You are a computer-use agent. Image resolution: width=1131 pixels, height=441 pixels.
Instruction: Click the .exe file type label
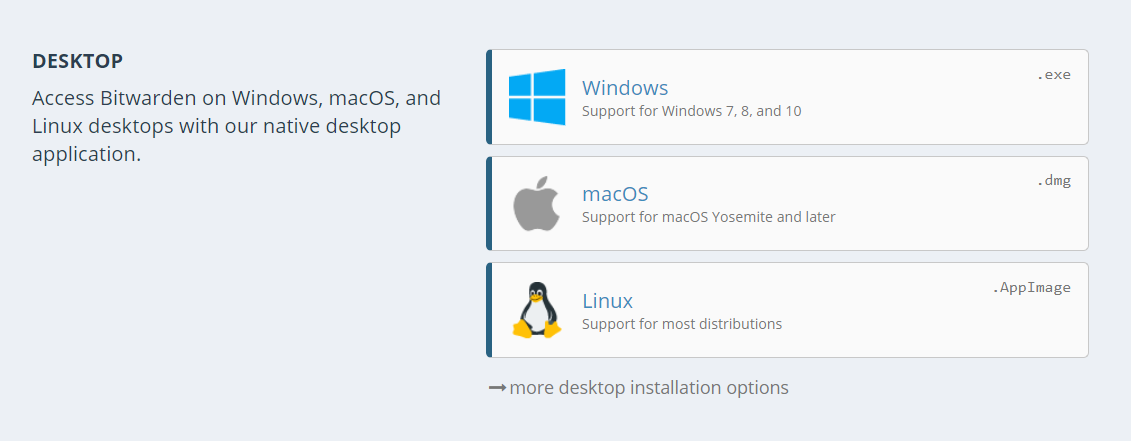1053,75
